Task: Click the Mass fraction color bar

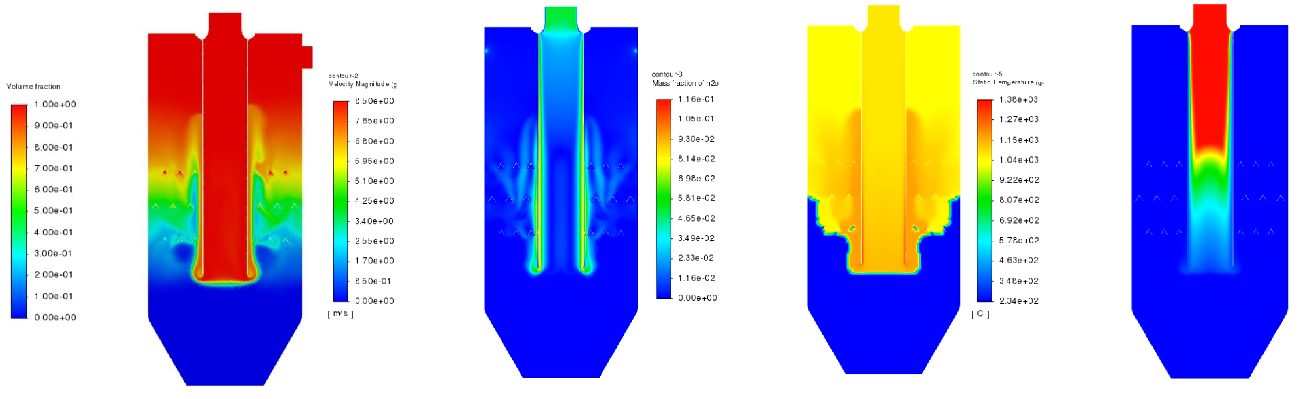Action: [664, 199]
